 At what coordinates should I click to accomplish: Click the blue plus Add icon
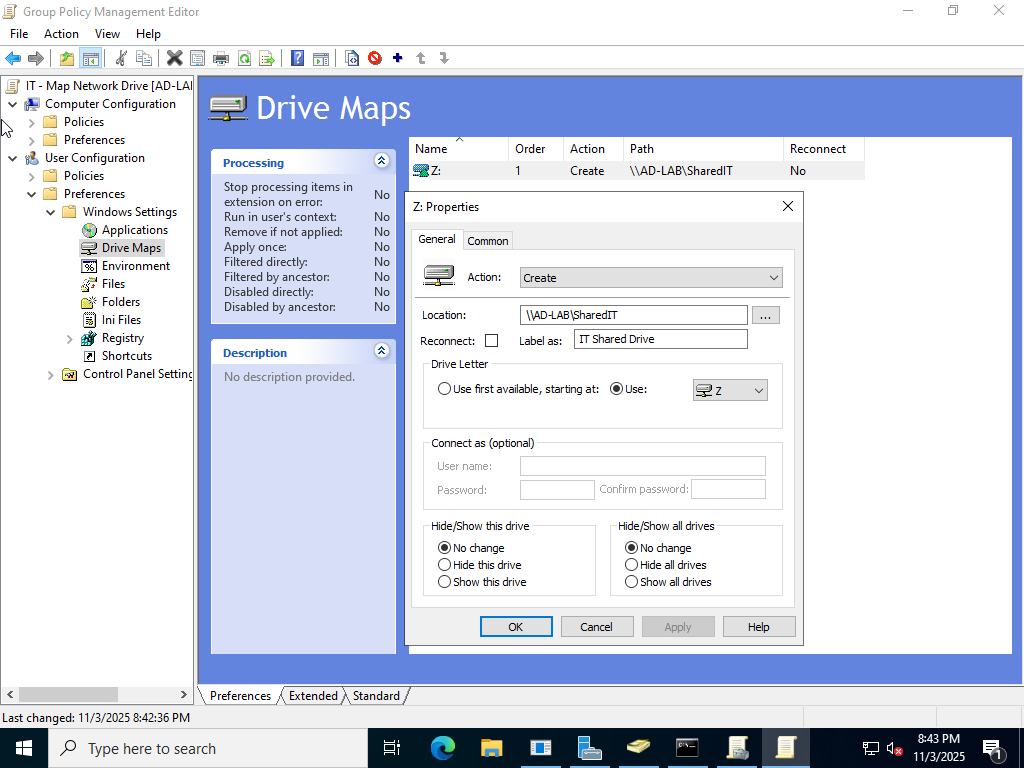(x=397, y=58)
